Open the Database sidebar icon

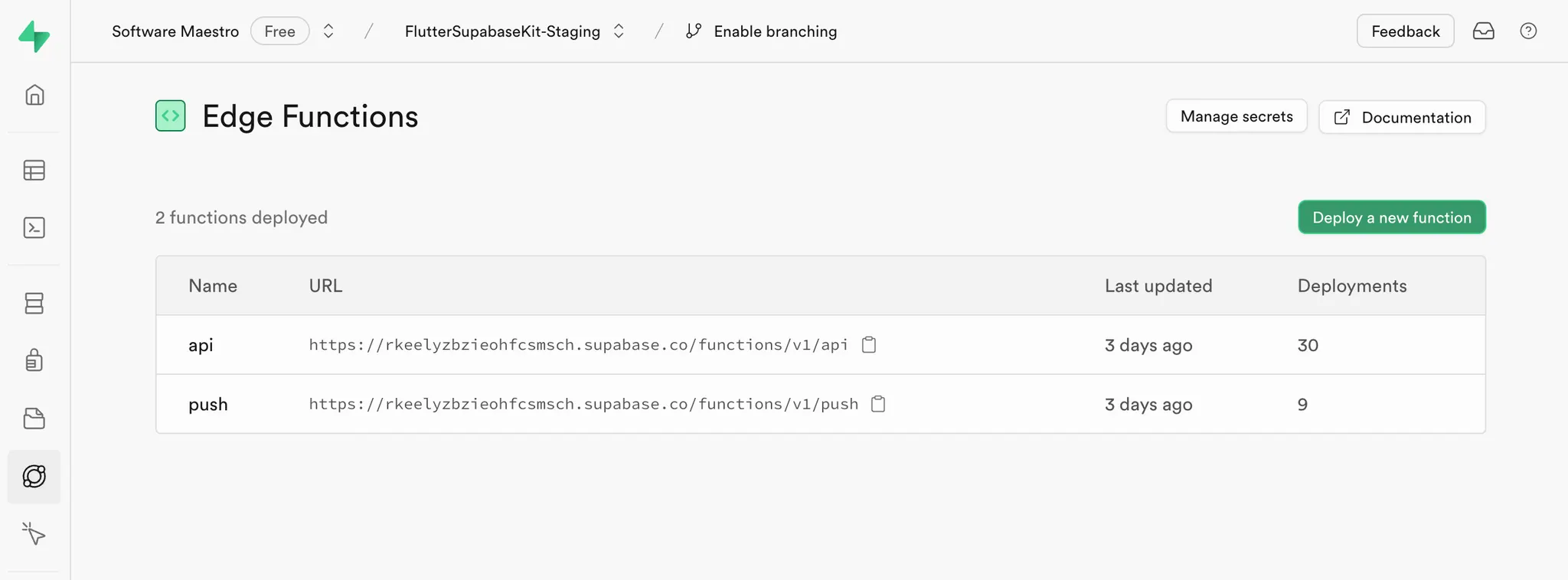click(34, 303)
